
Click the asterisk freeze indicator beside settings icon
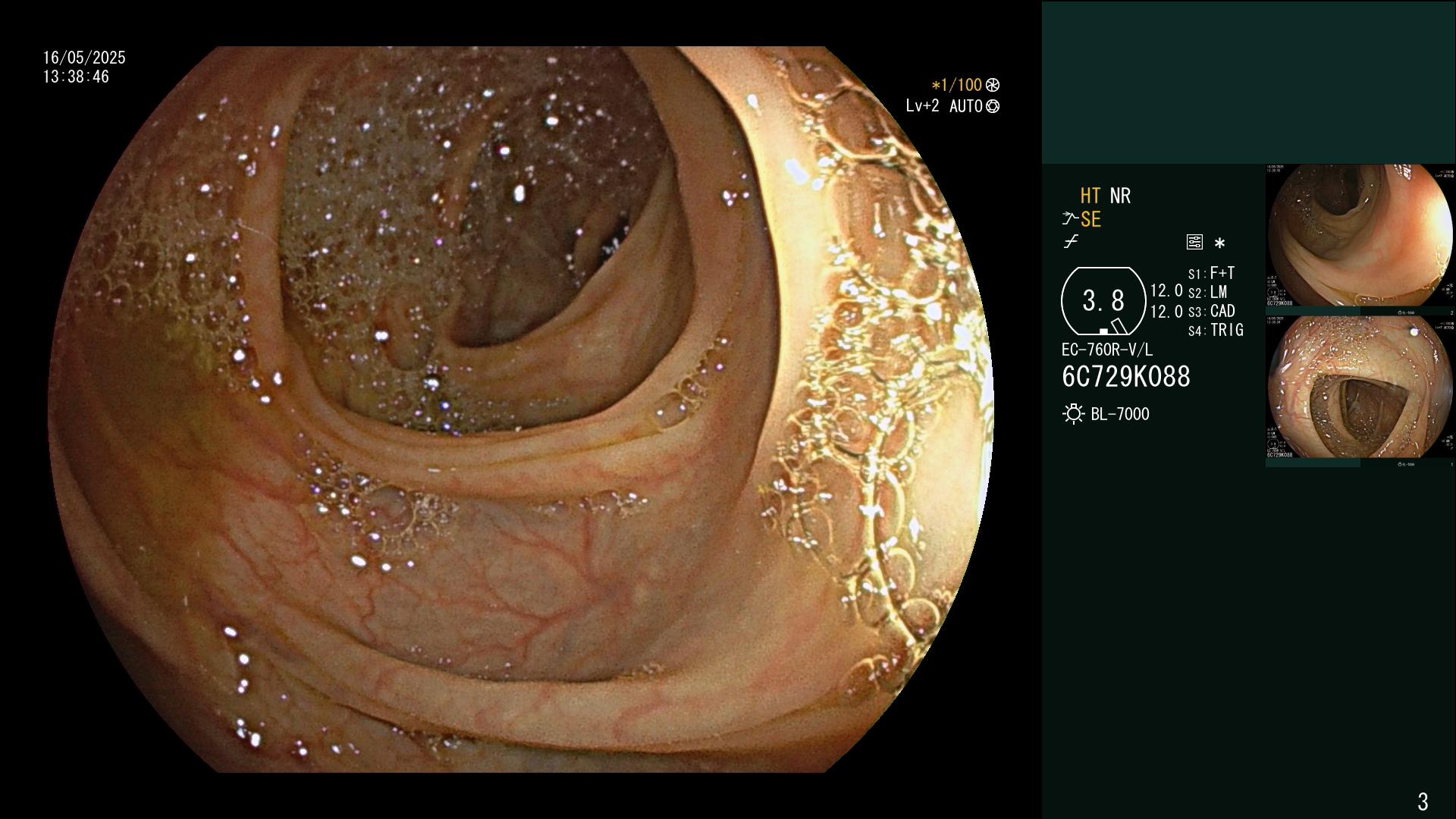pyautogui.click(x=1219, y=243)
